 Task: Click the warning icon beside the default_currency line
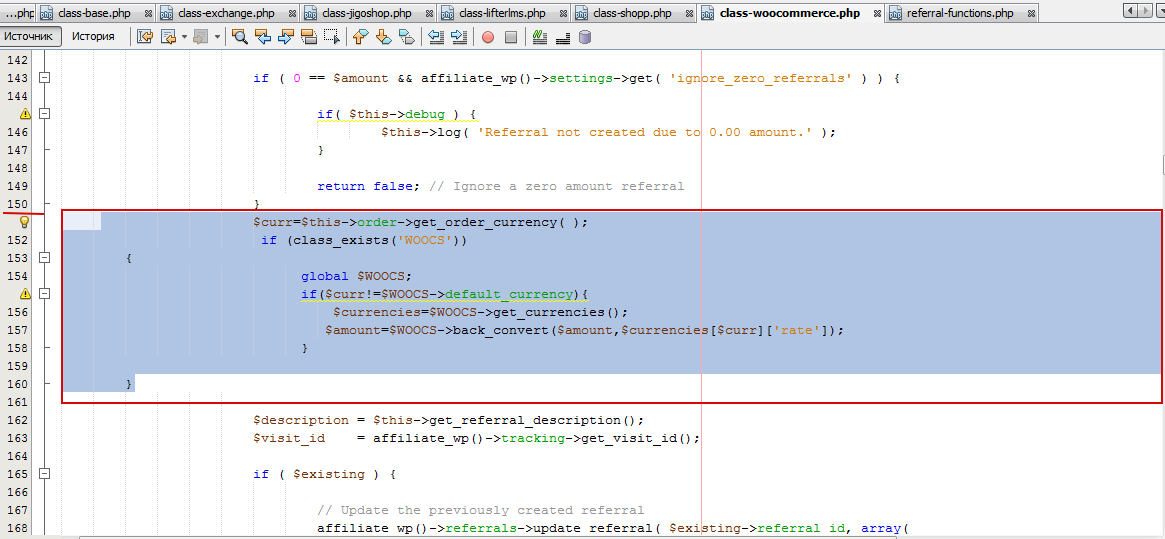click(25, 294)
